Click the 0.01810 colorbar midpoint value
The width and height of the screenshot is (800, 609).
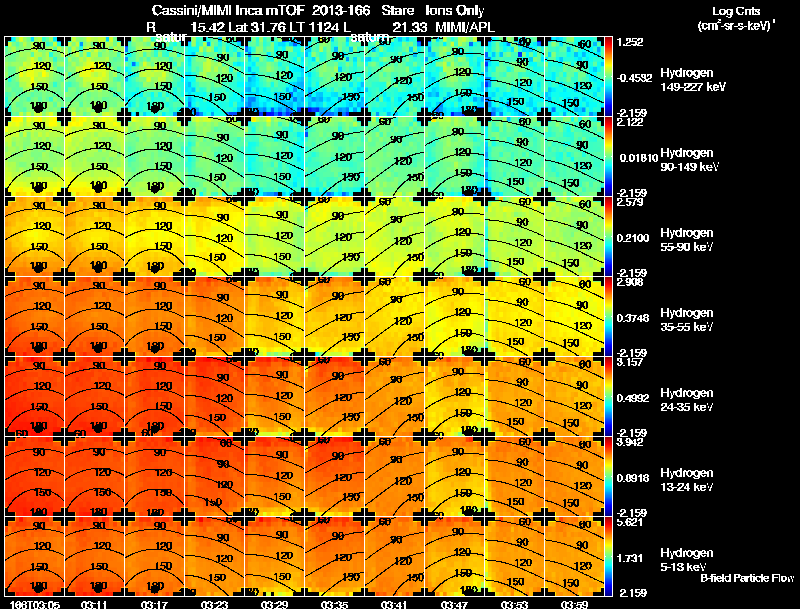point(639,158)
